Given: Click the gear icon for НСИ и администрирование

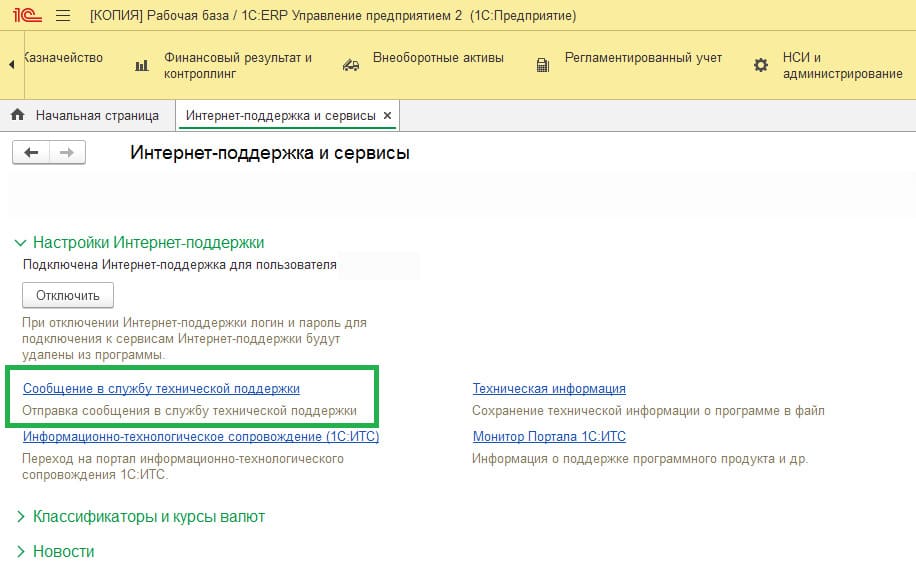Looking at the screenshot, I should pyautogui.click(x=761, y=65).
